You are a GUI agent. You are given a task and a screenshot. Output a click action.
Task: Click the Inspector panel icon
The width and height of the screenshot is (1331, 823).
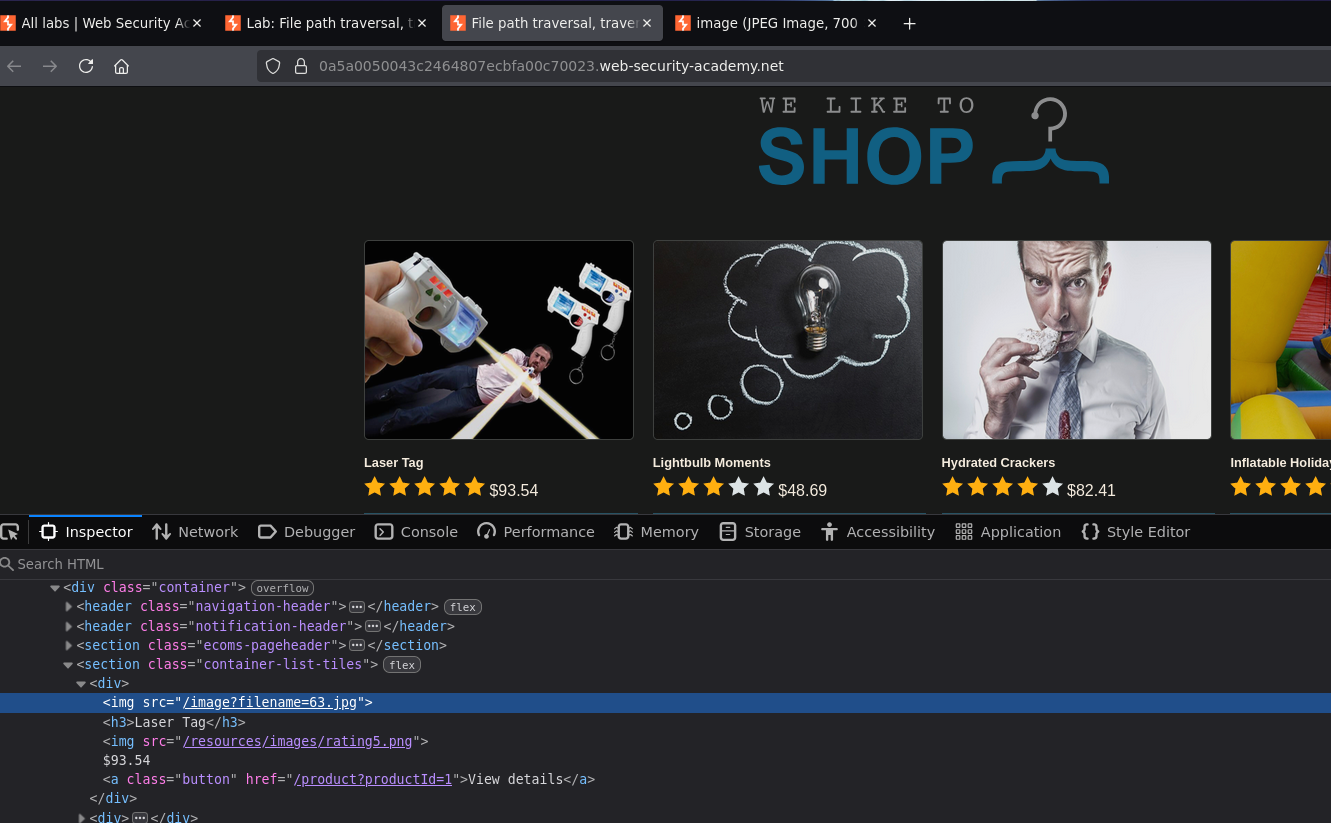pyautogui.click(x=48, y=532)
